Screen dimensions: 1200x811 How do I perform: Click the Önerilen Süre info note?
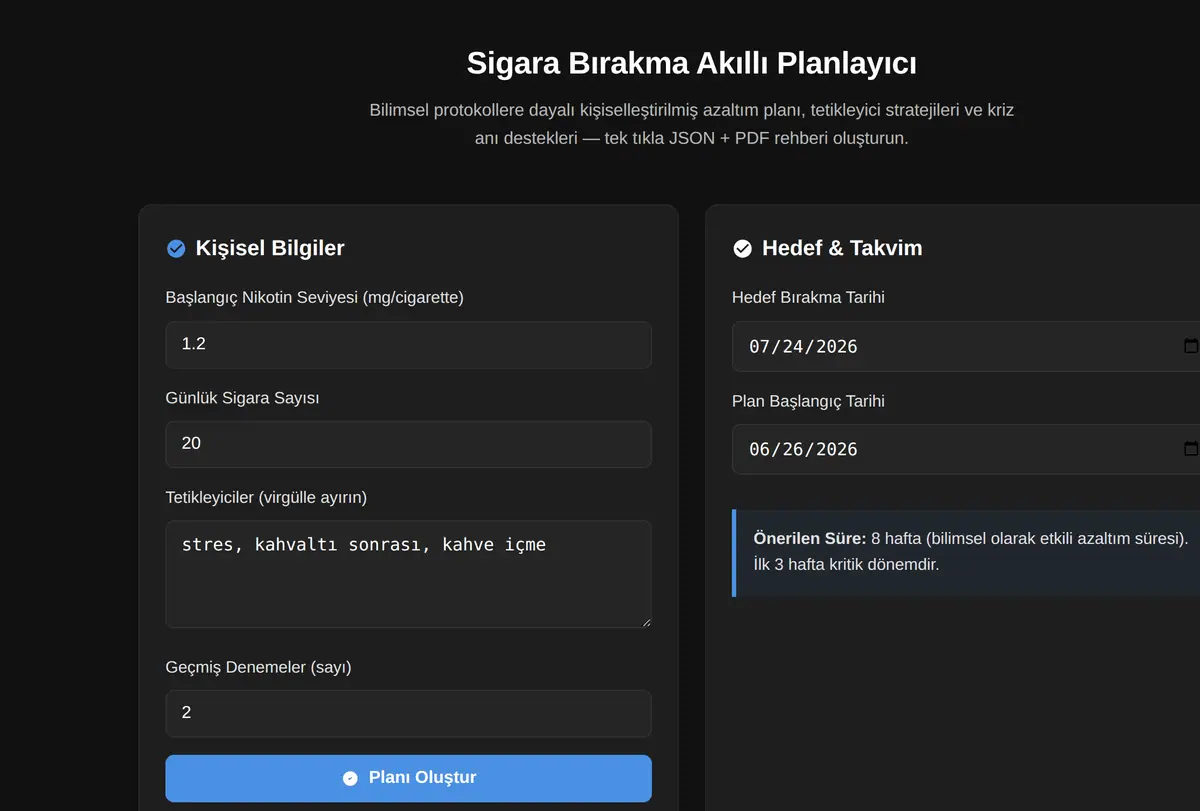[x=966, y=552]
